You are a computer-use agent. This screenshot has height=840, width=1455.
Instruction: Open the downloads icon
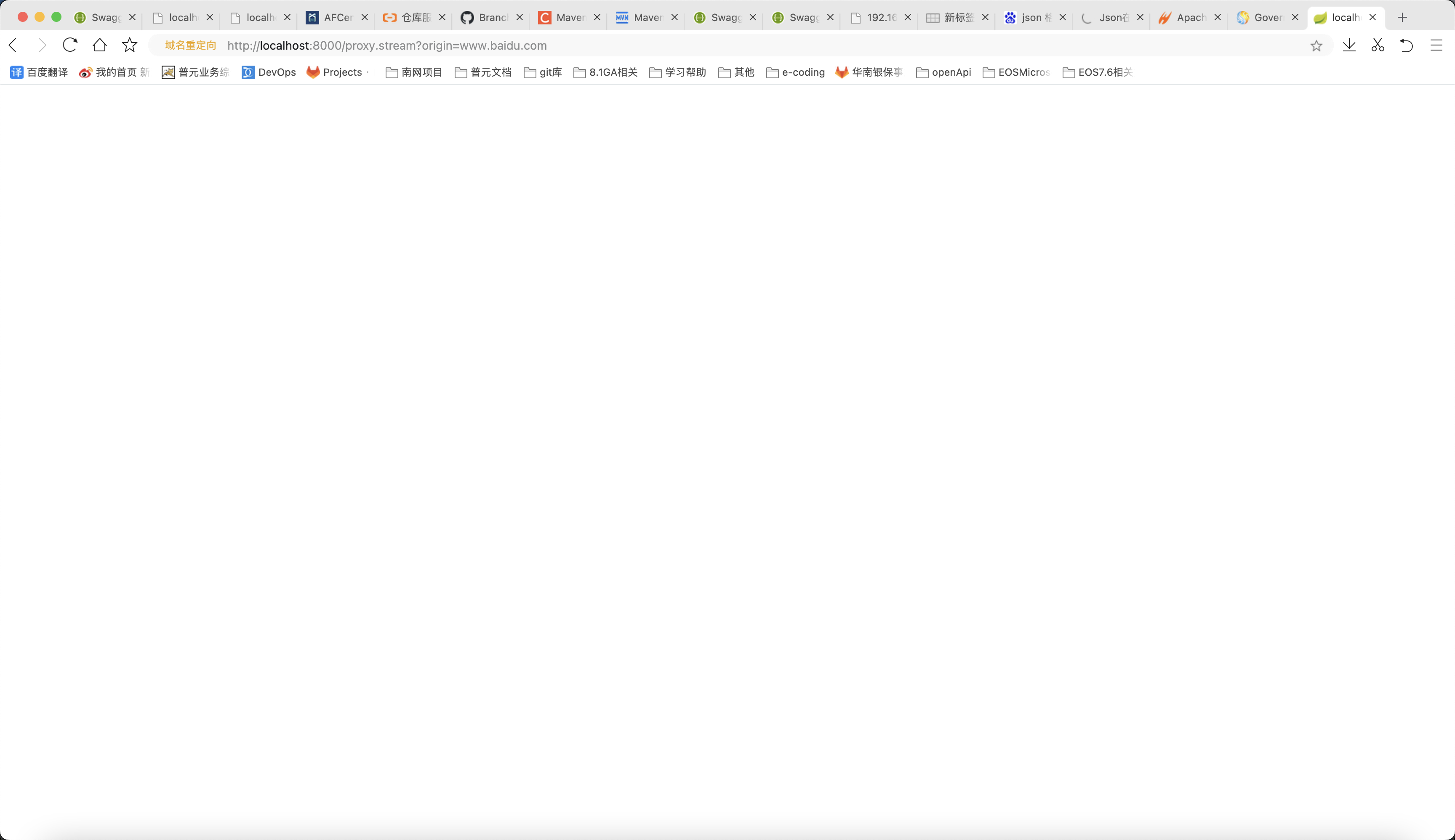coord(1349,45)
